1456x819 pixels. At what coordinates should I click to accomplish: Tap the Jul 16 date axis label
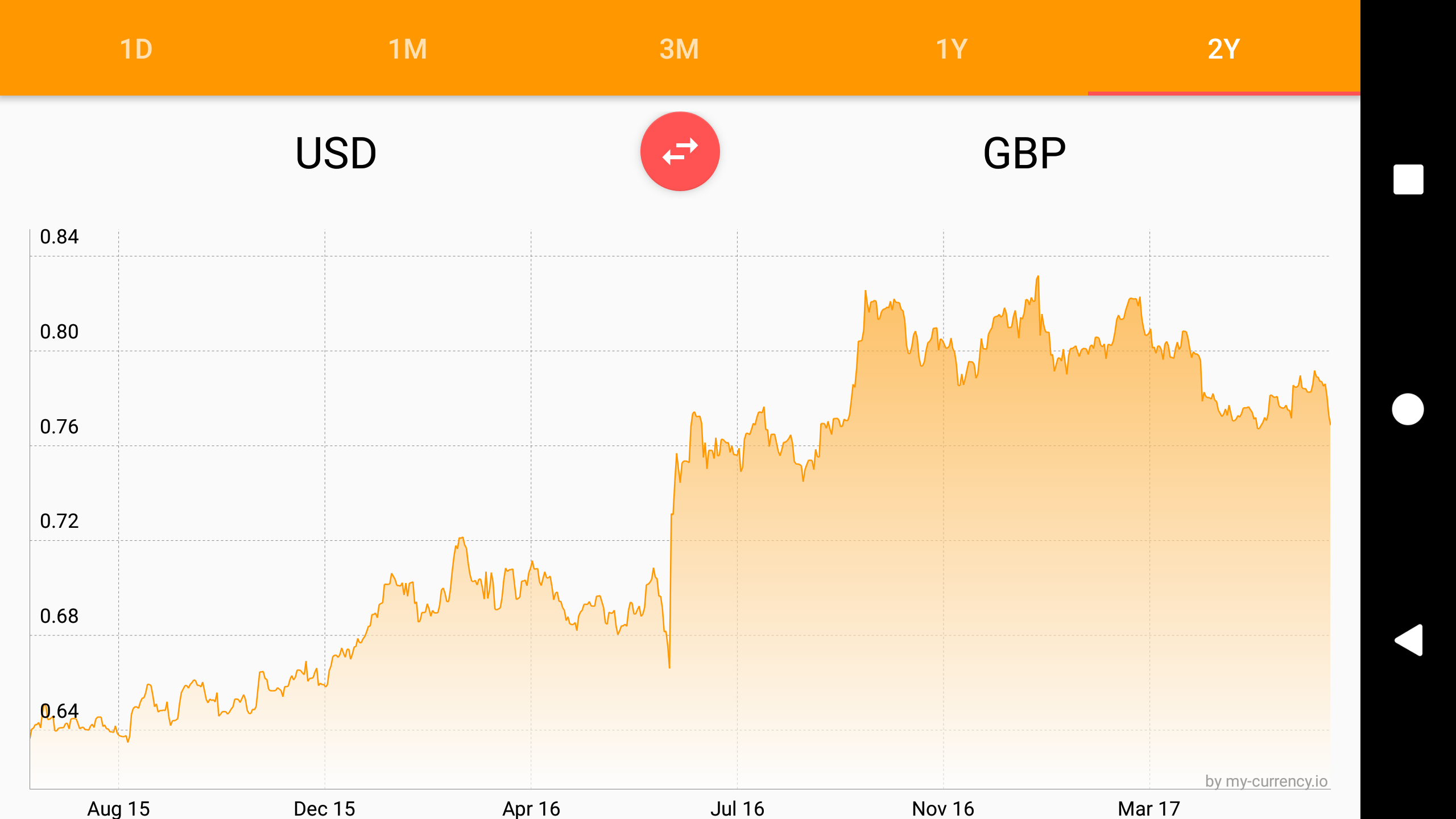(x=737, y=808)
